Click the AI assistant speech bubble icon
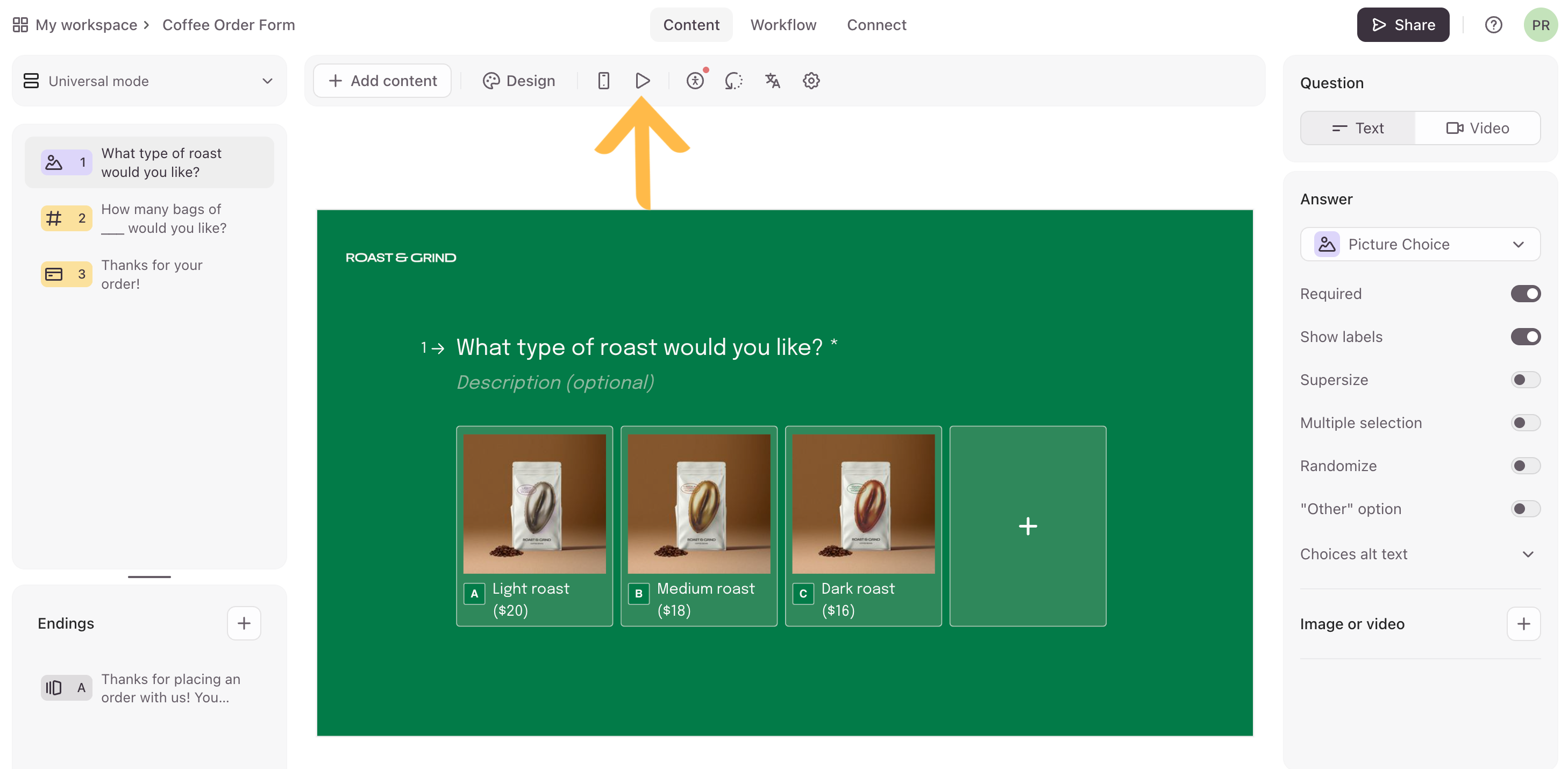 (733, 81)
